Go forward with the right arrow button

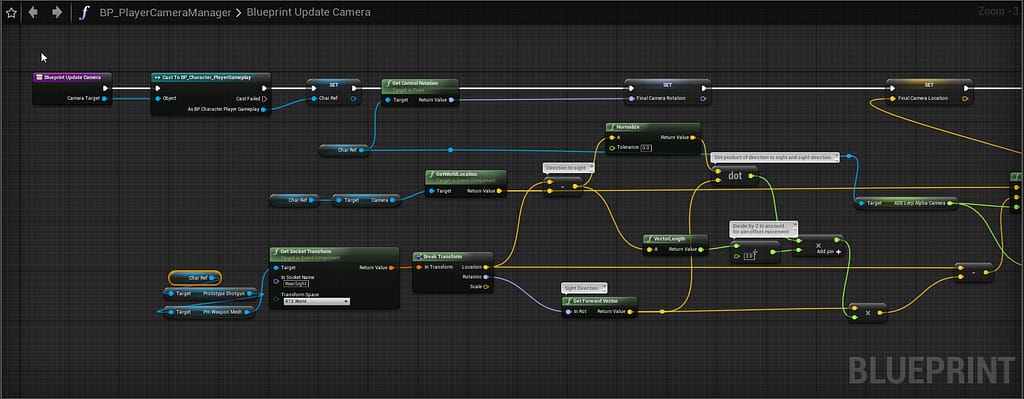(57, 12)
